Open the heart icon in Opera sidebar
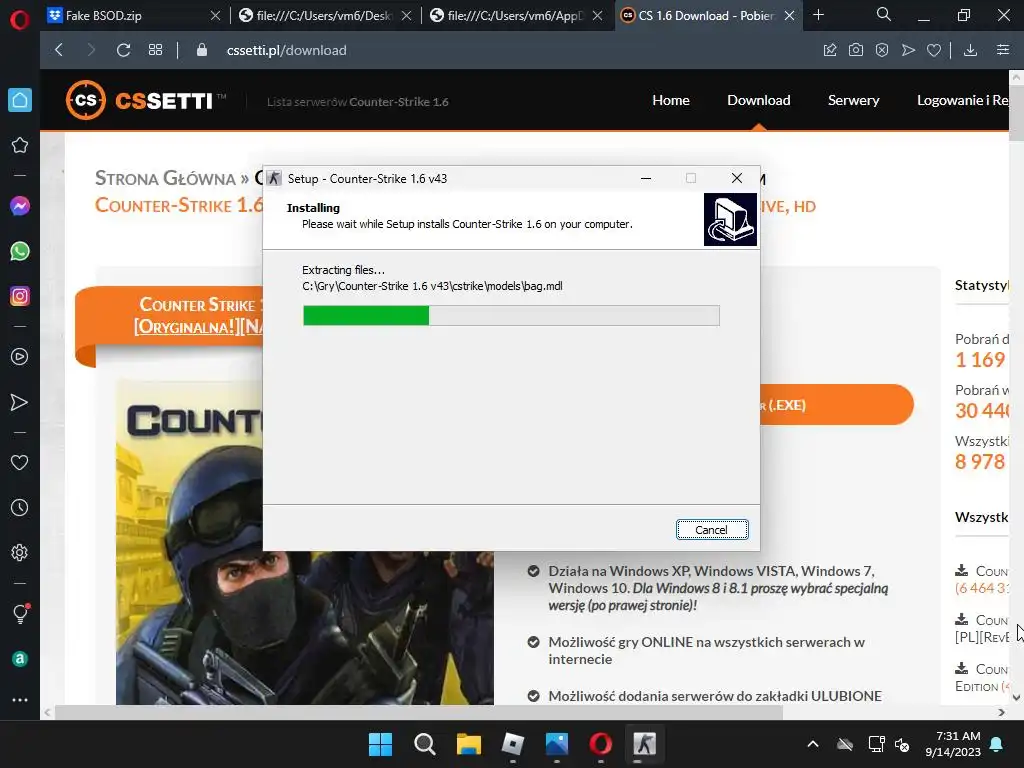Screen dimensions: 1024x768 tap(20, 462)
